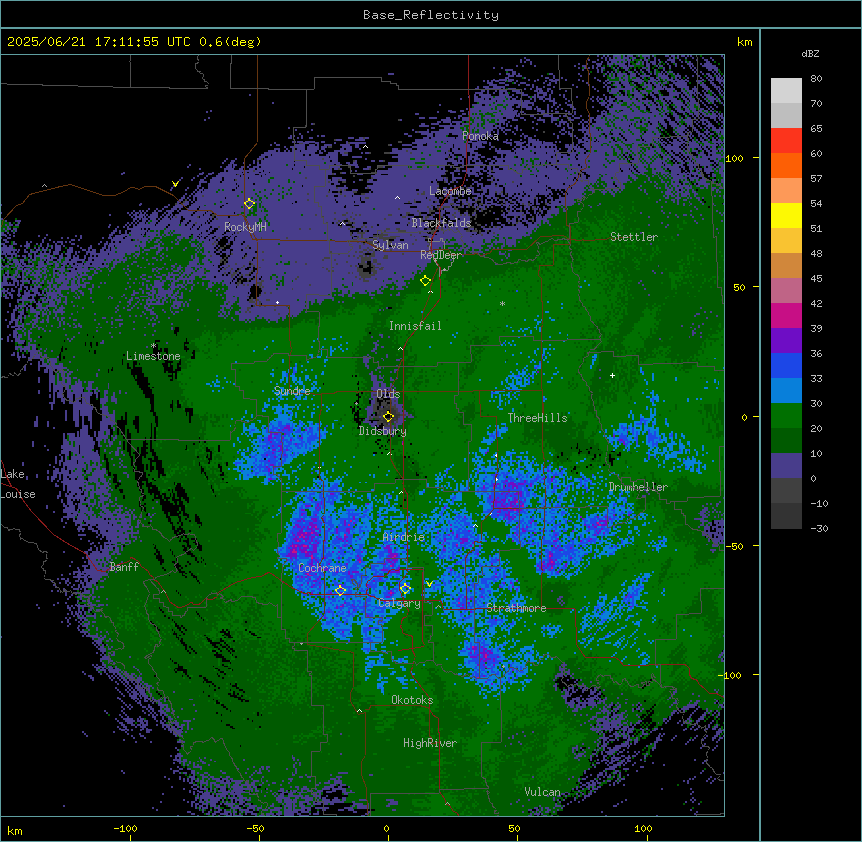Image resolution: width=862 pixels, height=842 pixels.
Task: Click the -50 tick on the right axis
Action: (734, 546)
